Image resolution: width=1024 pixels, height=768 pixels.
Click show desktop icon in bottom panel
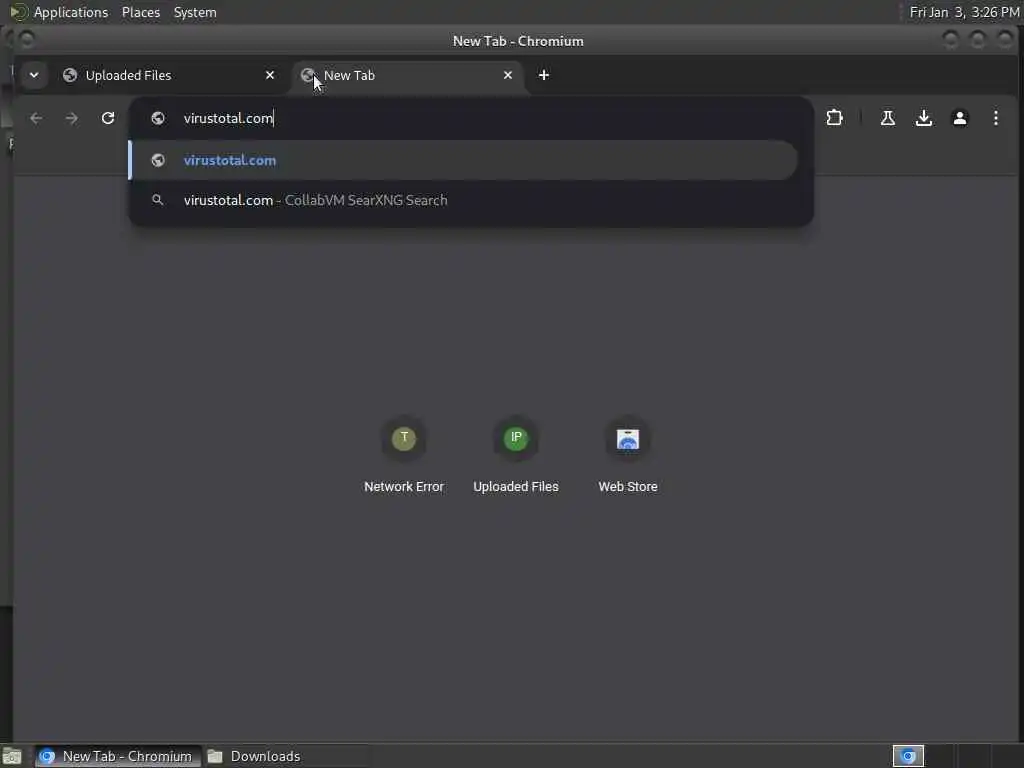coord(12,756)
